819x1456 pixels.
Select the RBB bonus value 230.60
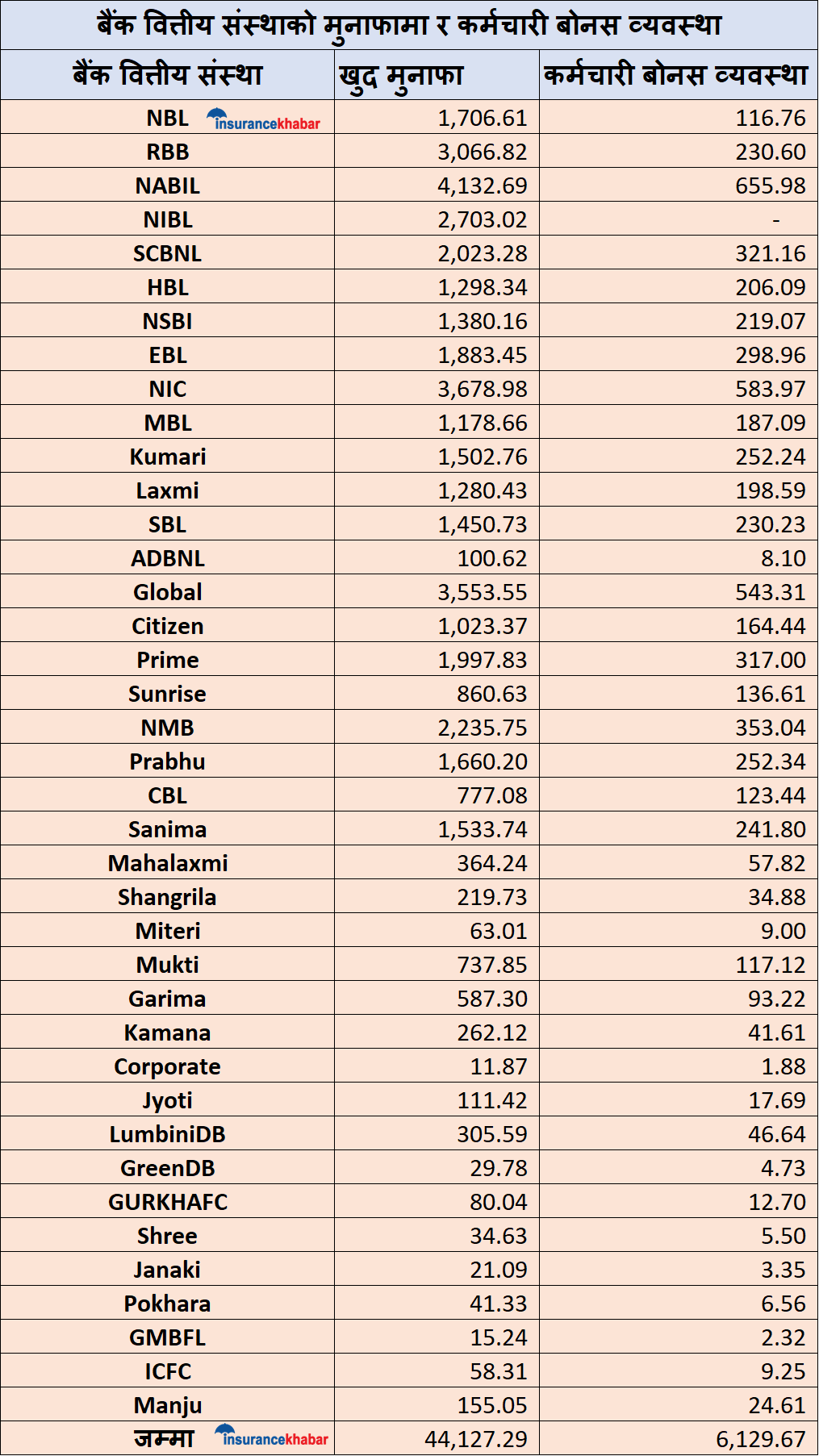770,152
